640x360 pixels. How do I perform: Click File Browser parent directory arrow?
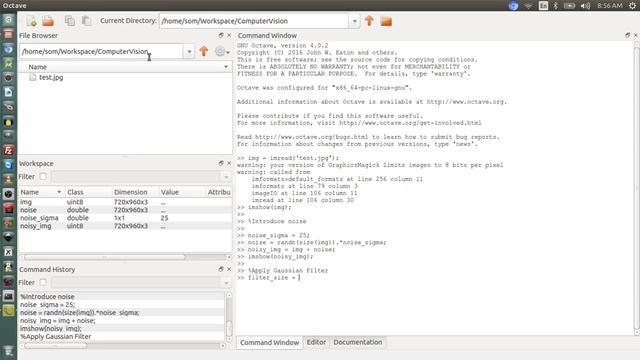[x=204, y=51]
